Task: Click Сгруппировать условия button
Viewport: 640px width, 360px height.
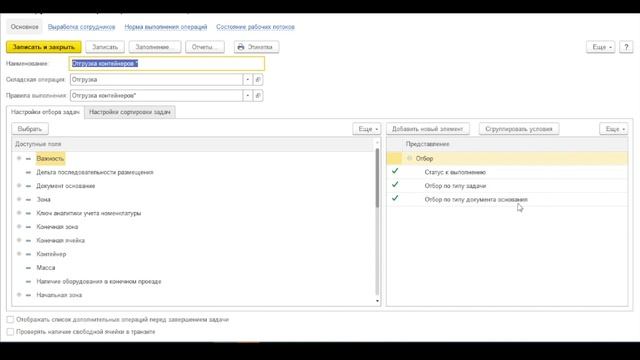Action: tap(519, 129)
